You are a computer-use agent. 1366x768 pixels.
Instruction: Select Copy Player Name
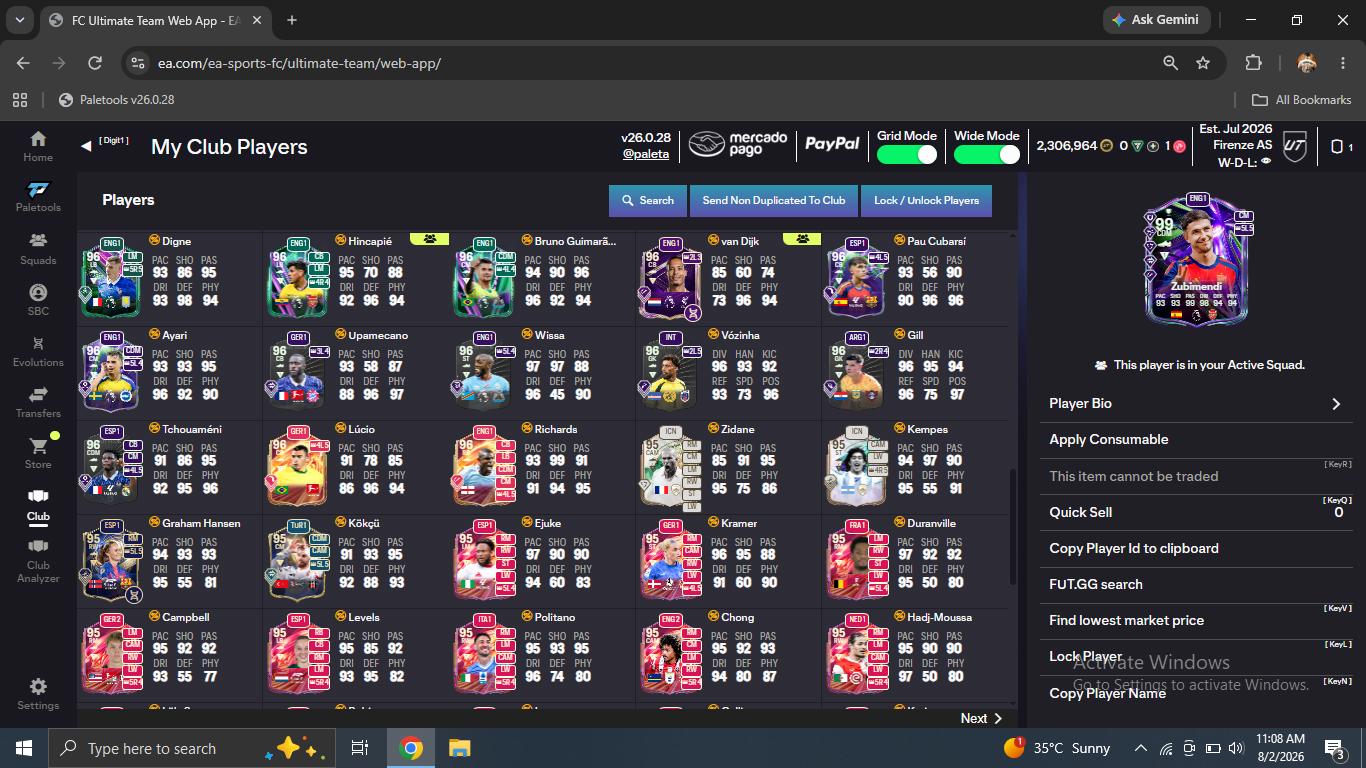pos(1195,693)
